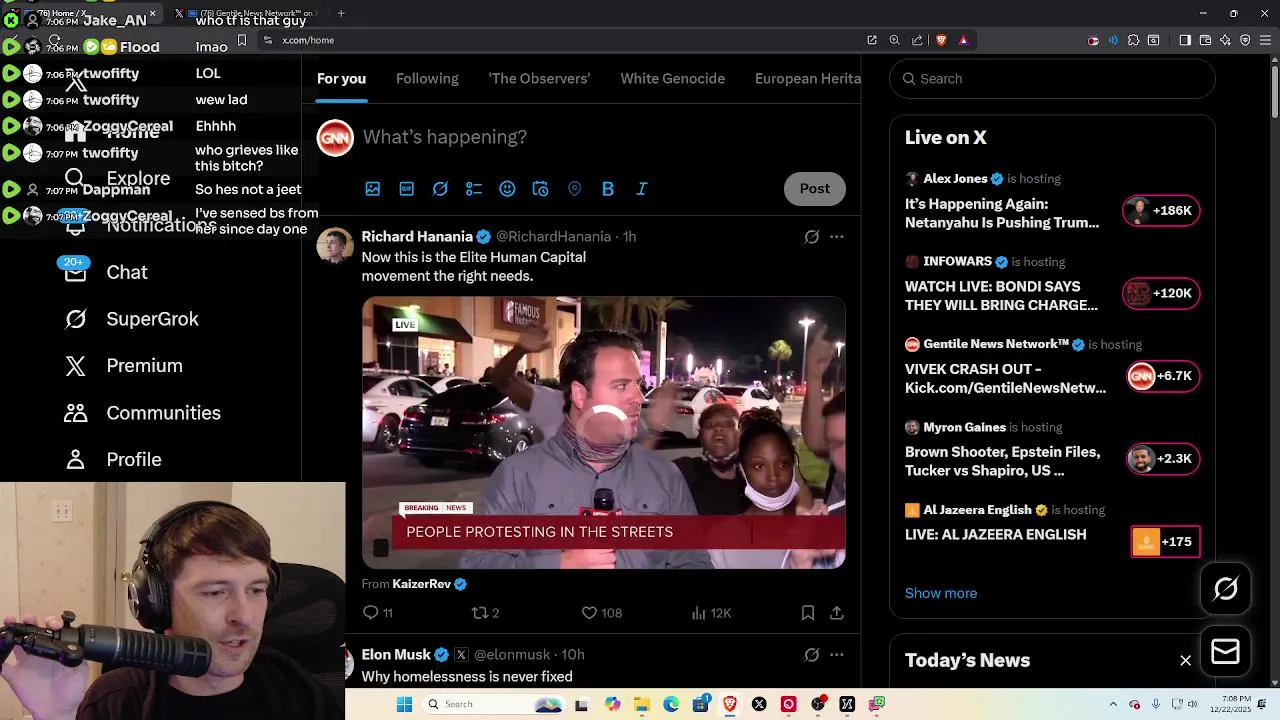
Task: Click the X search box
Action: point(1052,78)
